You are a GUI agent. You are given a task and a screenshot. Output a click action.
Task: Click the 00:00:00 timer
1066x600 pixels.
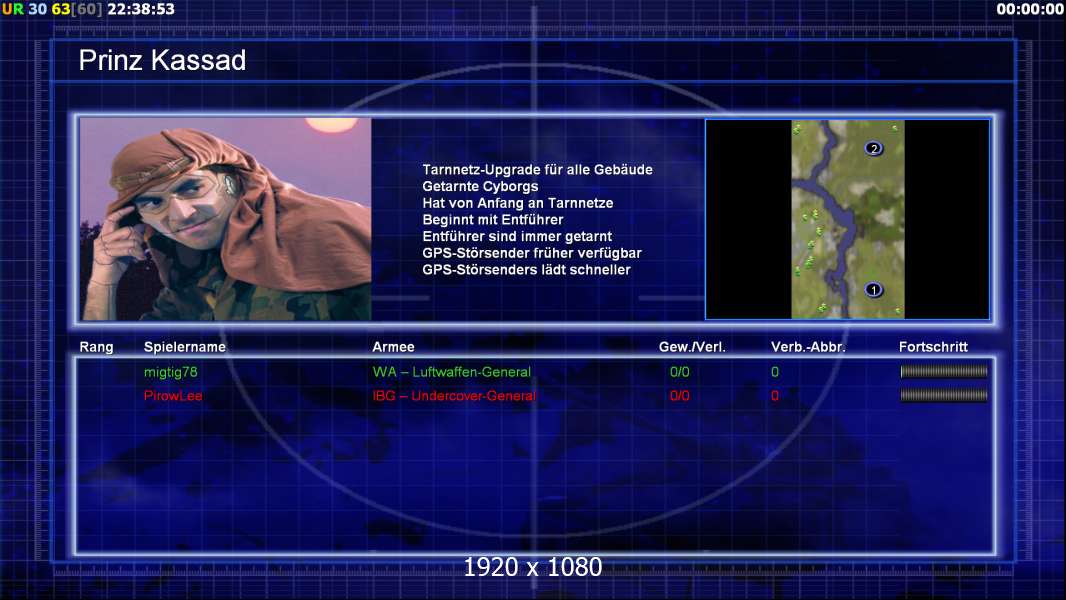1030,9
